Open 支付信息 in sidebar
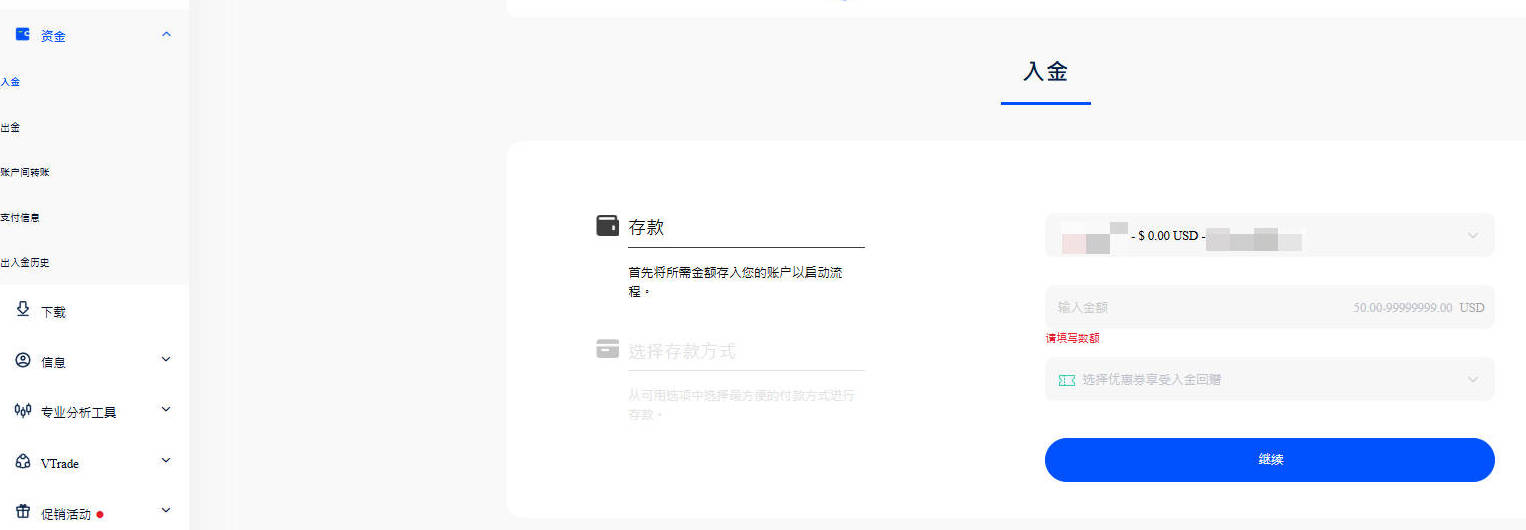Screen dimensions: 1526x530 click(x=20, y=217)
